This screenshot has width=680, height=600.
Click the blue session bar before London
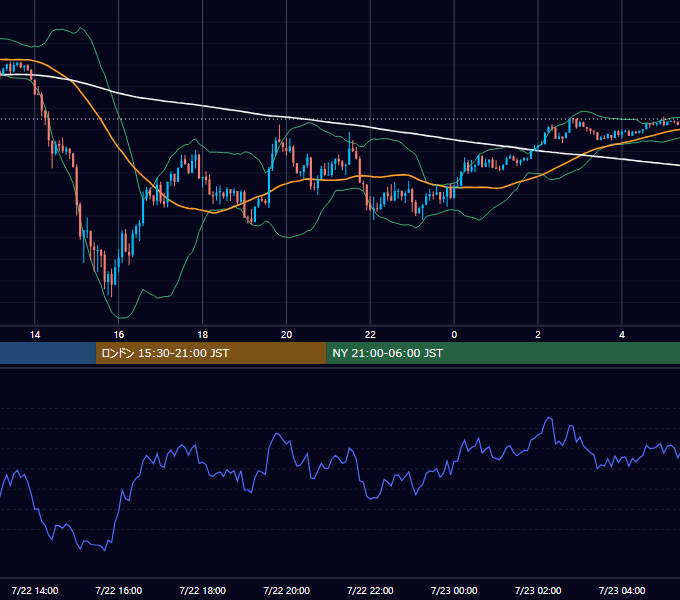(x=48, y=353)
